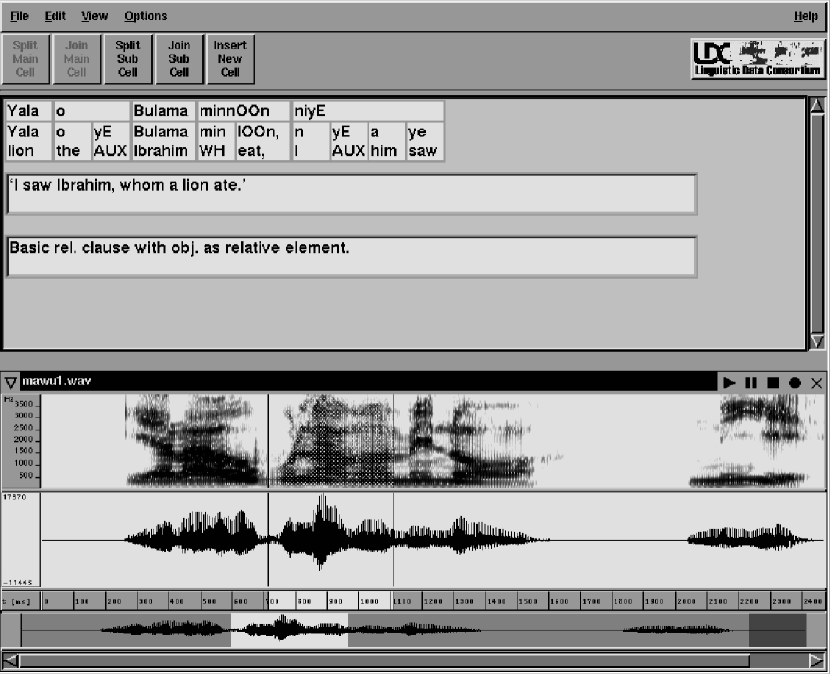
Task: Open the View menu
Action: (94, 16)
